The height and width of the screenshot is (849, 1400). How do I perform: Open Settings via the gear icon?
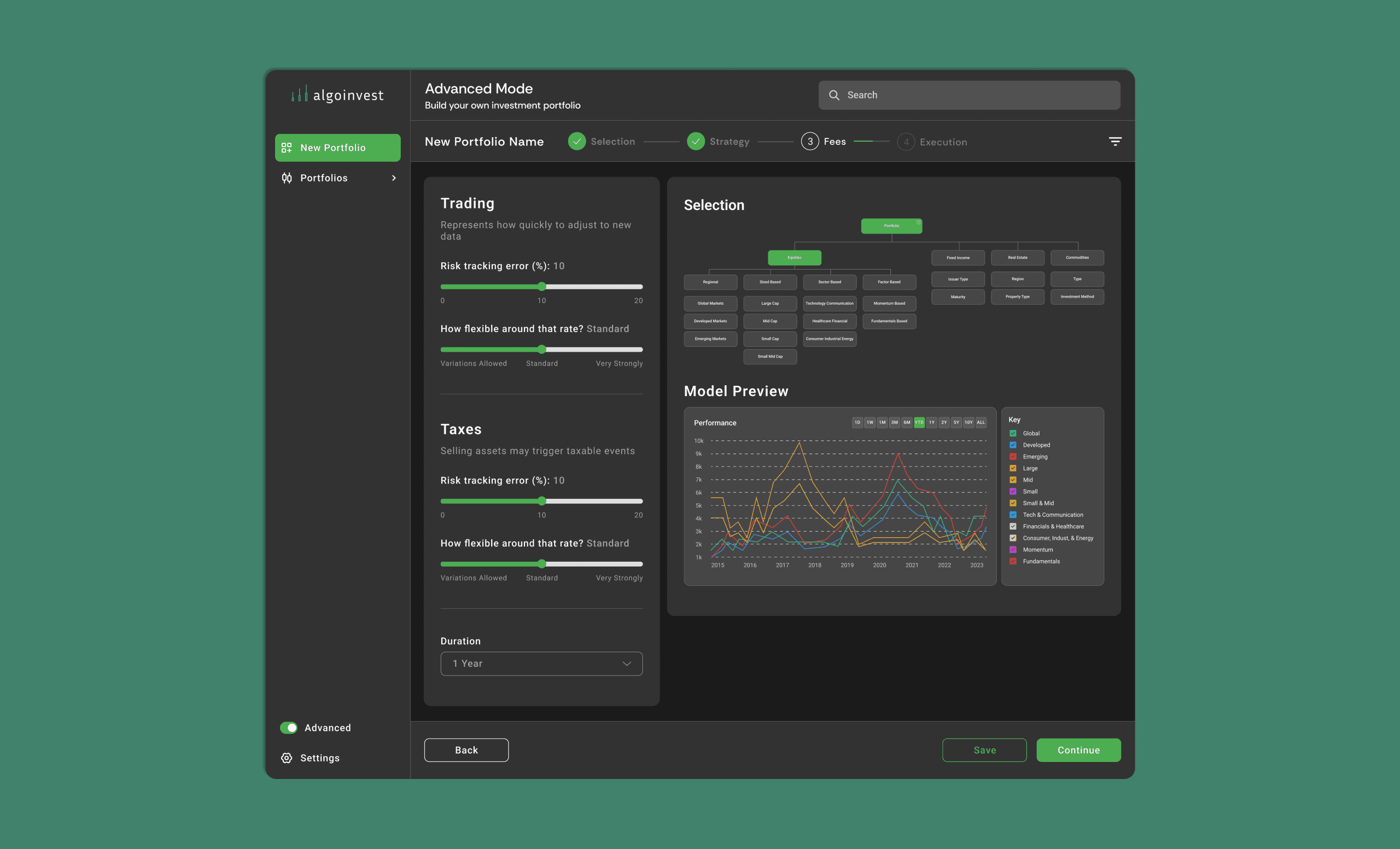pos(287,758)
